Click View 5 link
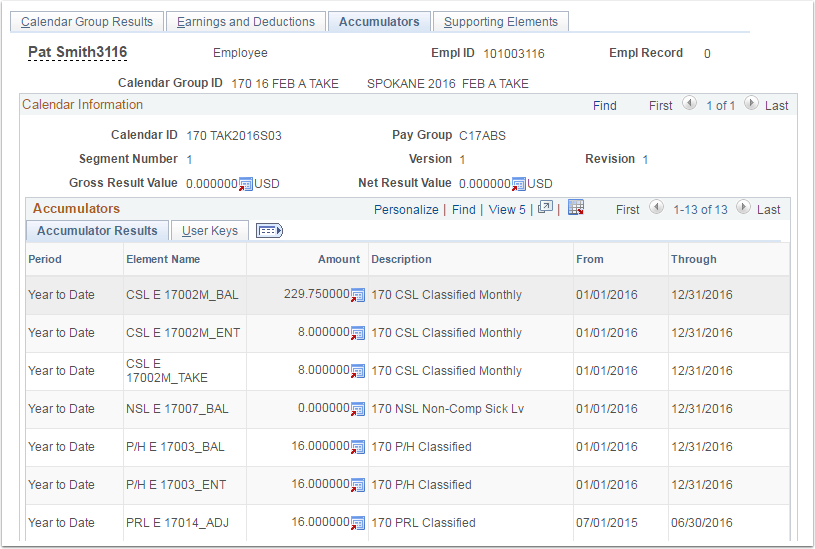The width and height of the screenshot is (815, 549). pyautogui.click(x=507, y=210)
